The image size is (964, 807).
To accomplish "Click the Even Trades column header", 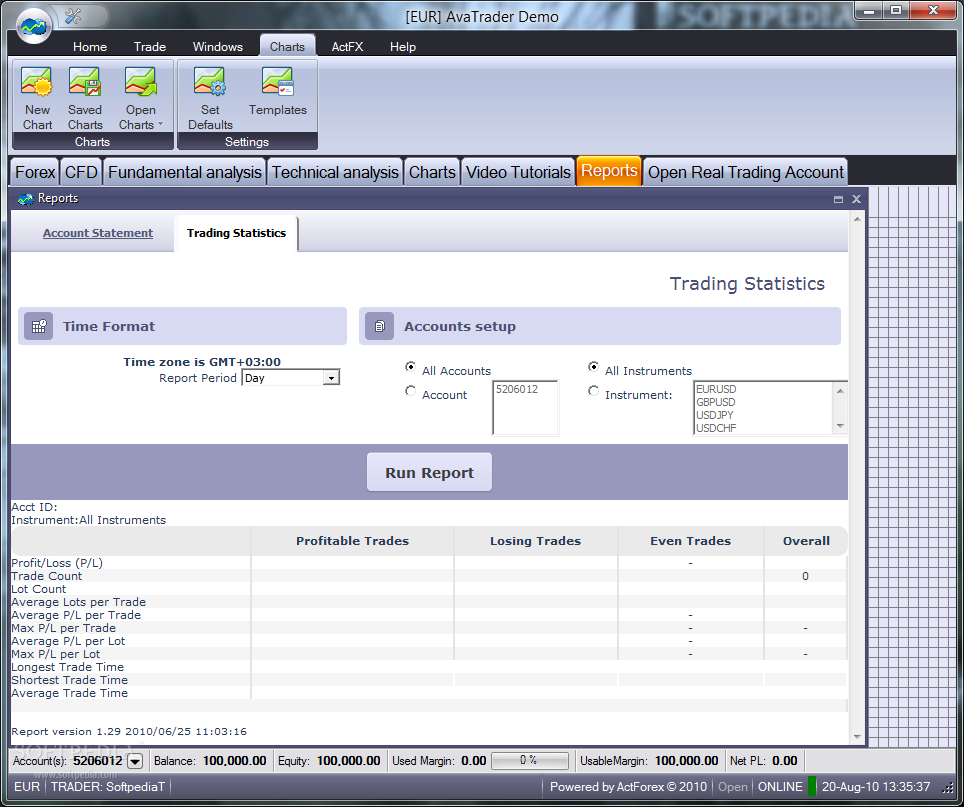I will [690, 541].
